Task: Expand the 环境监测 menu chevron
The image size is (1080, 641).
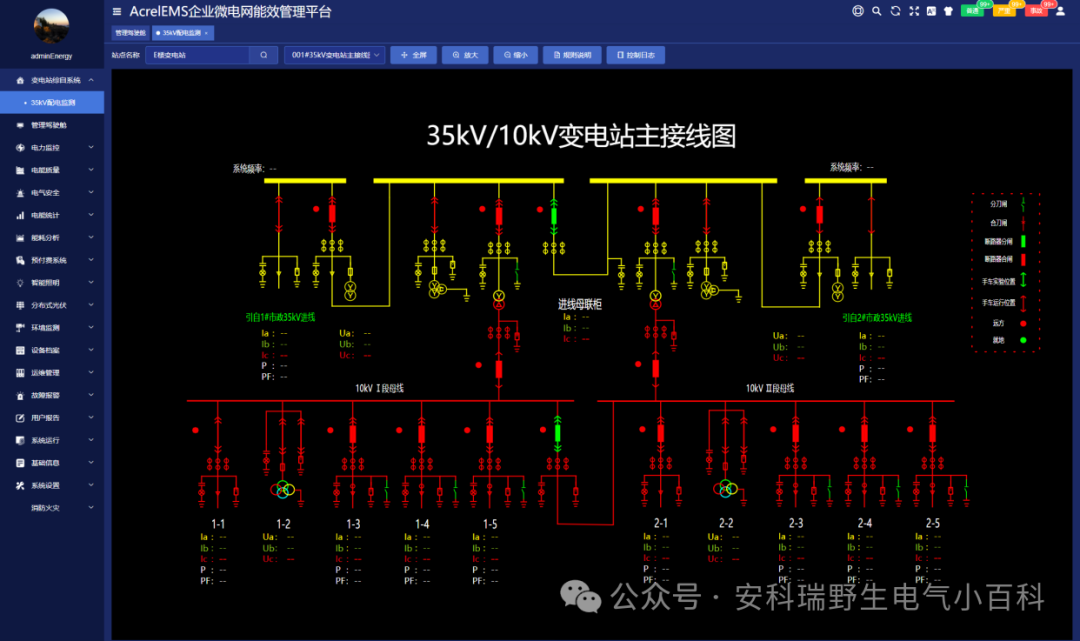Action: [x=91, y=328]
